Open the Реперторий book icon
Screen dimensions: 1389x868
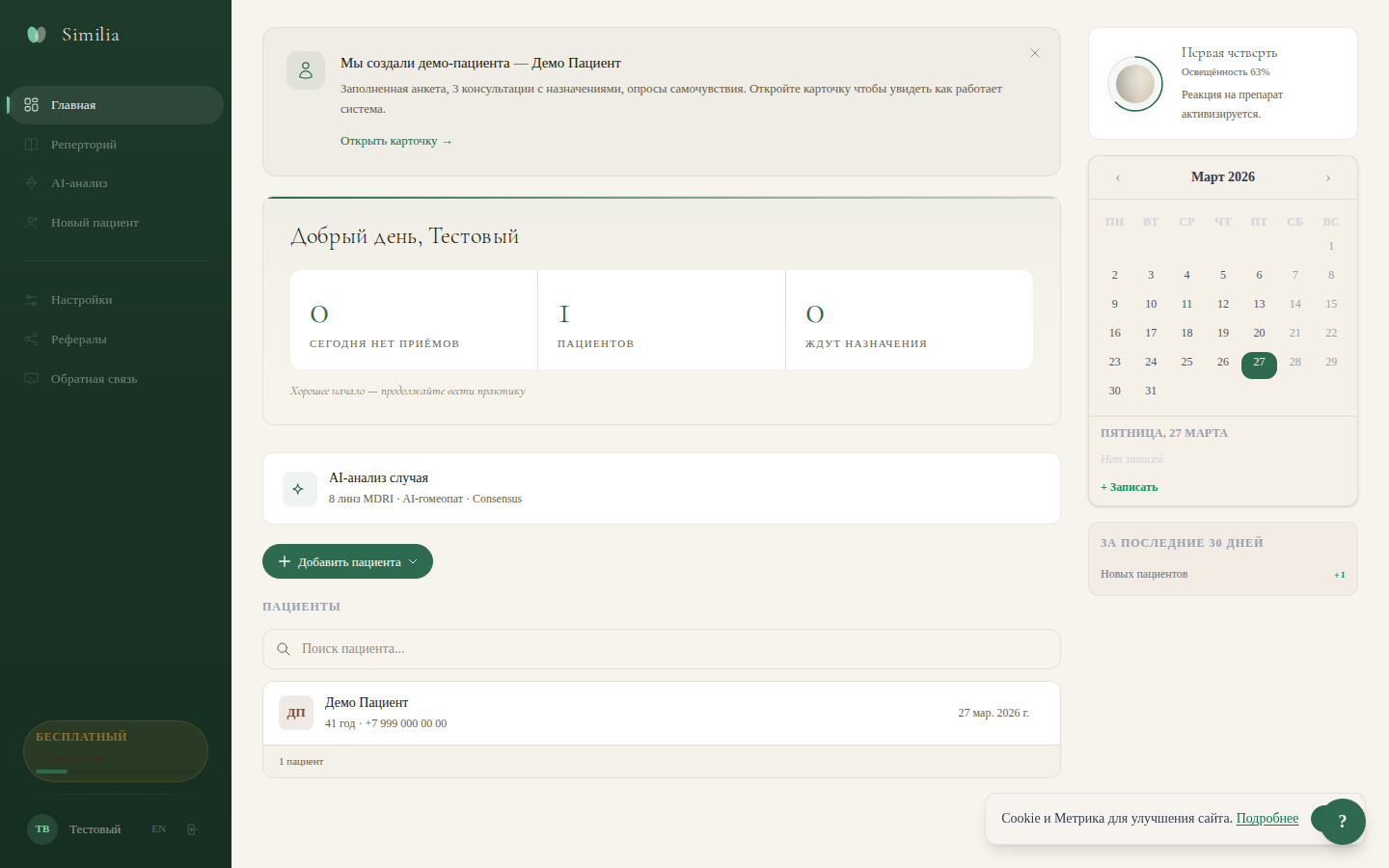click(32, 145)
